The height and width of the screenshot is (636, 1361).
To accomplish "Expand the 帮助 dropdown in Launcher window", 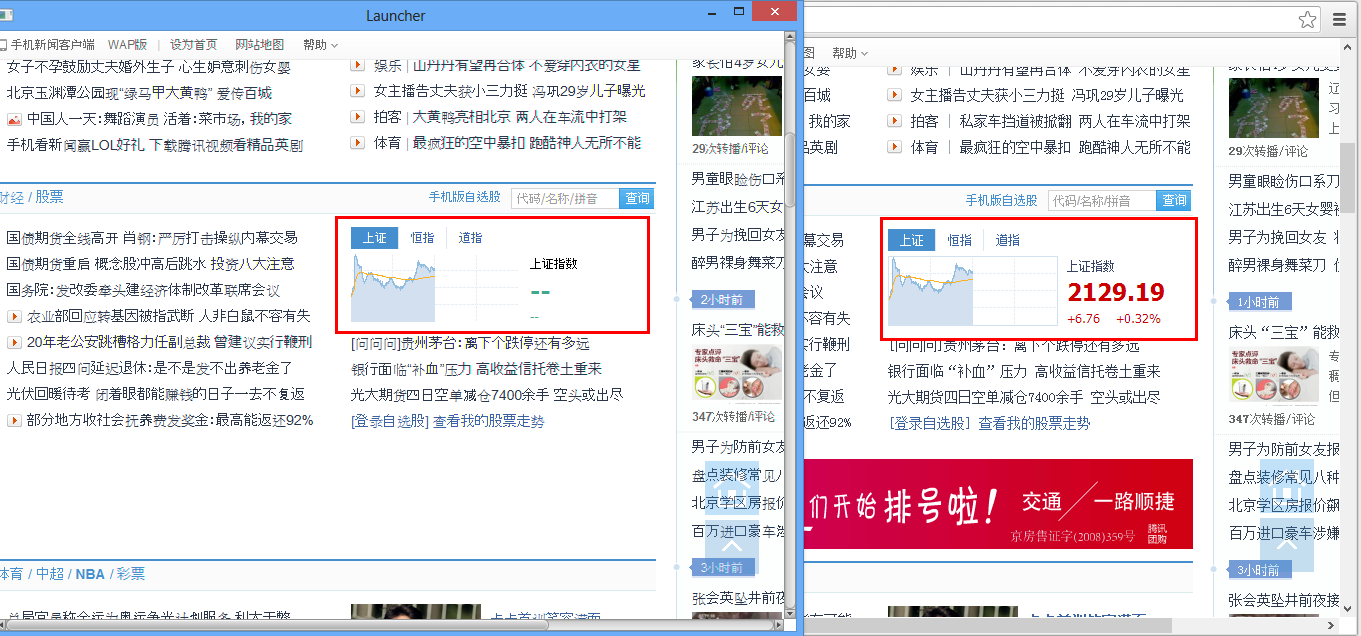I will point(320,45).
